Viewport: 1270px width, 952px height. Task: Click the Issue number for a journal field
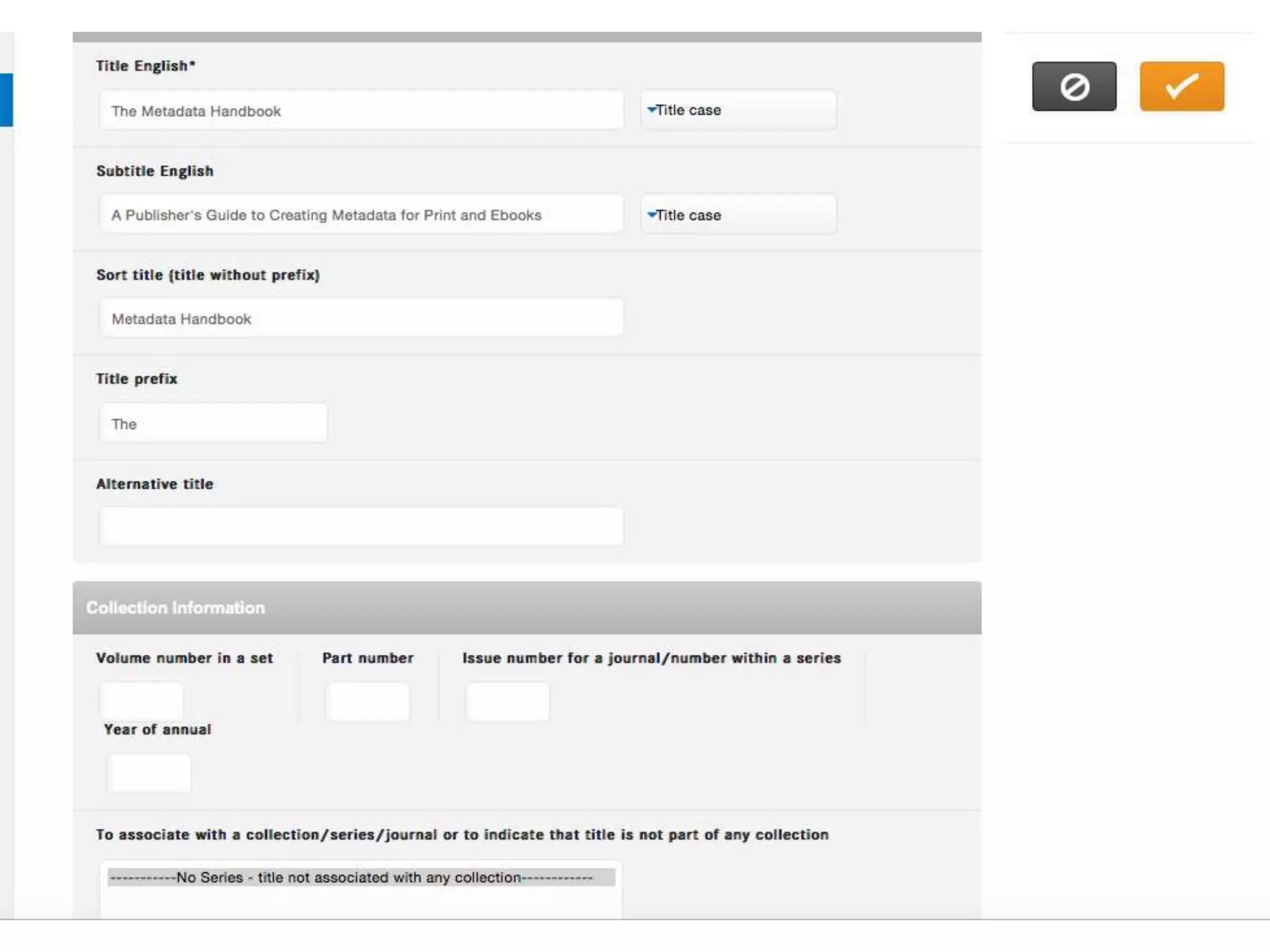pos(507,702)
